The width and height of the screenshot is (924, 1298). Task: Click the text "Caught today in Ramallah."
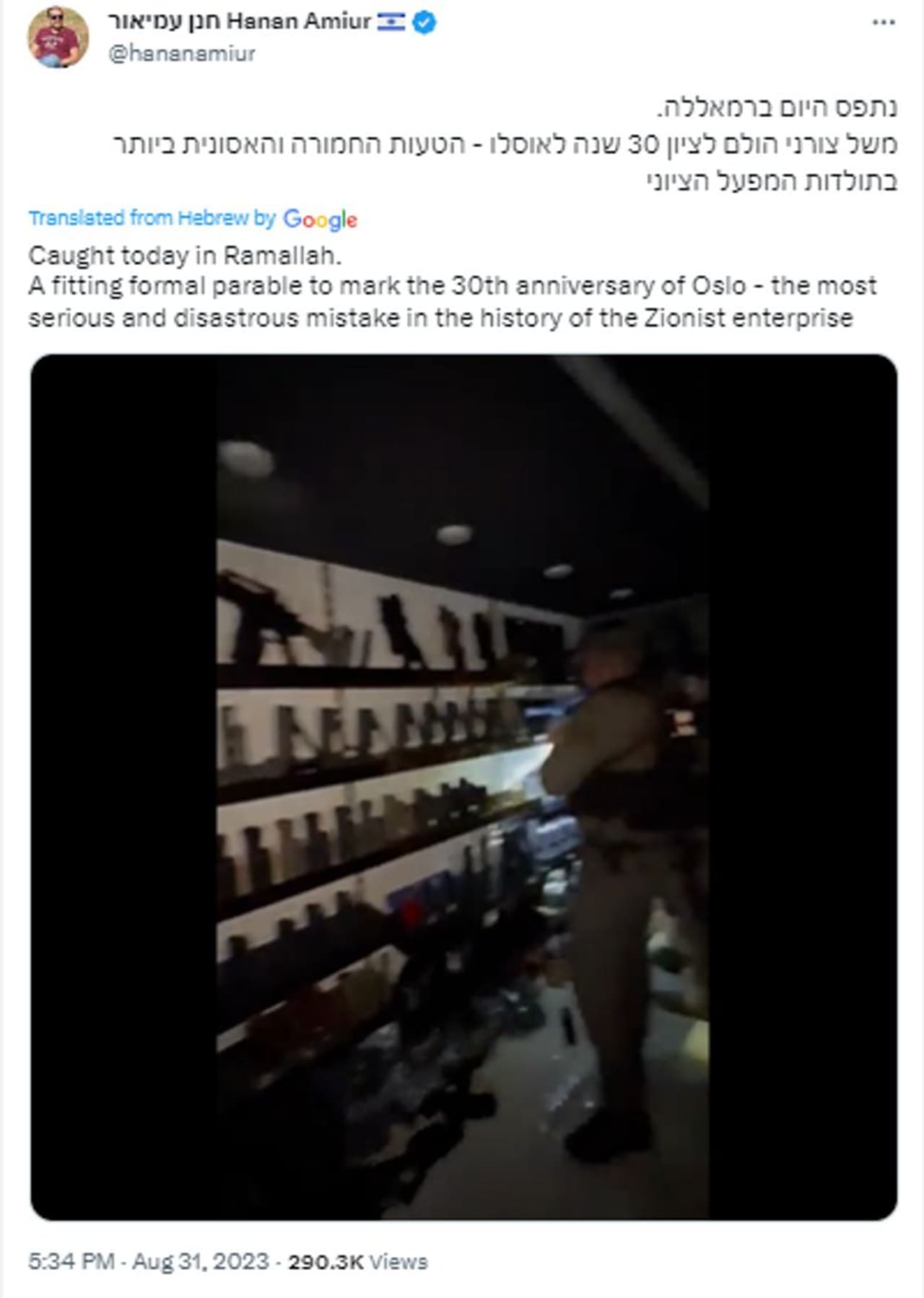coord(185,256)
